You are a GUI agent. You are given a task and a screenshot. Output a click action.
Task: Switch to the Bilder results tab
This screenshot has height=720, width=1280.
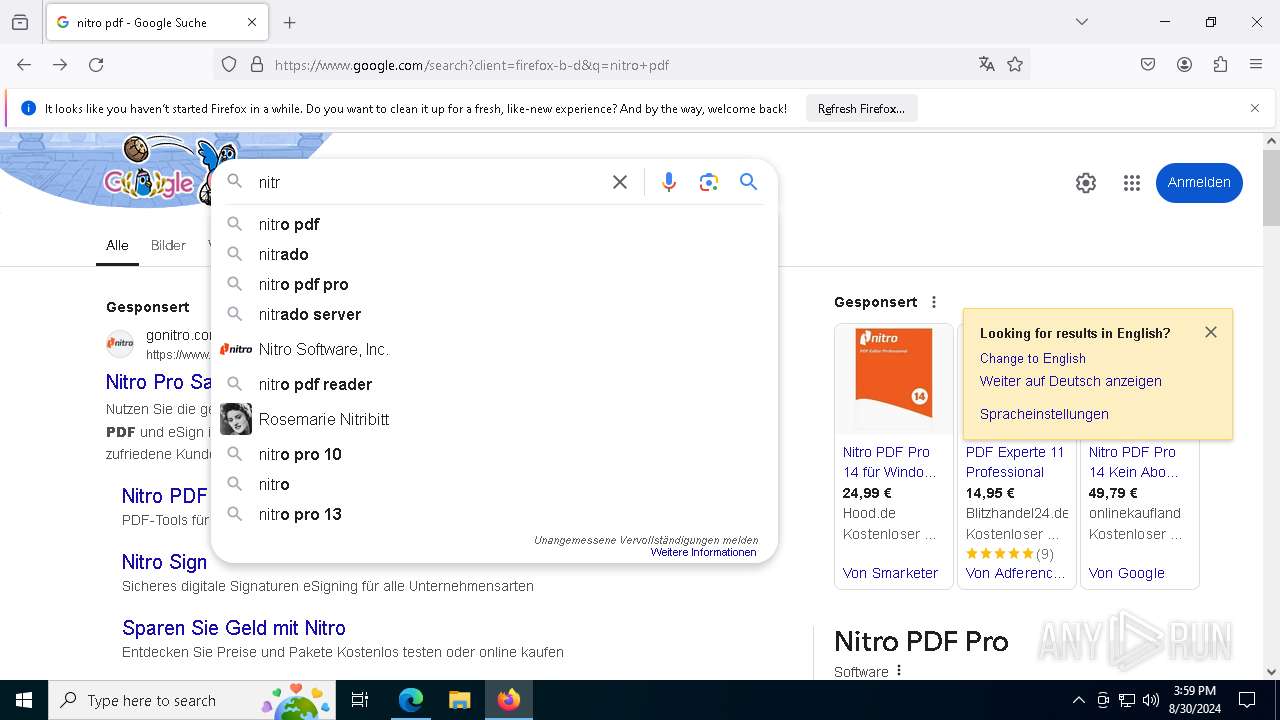tap(168, 246)
